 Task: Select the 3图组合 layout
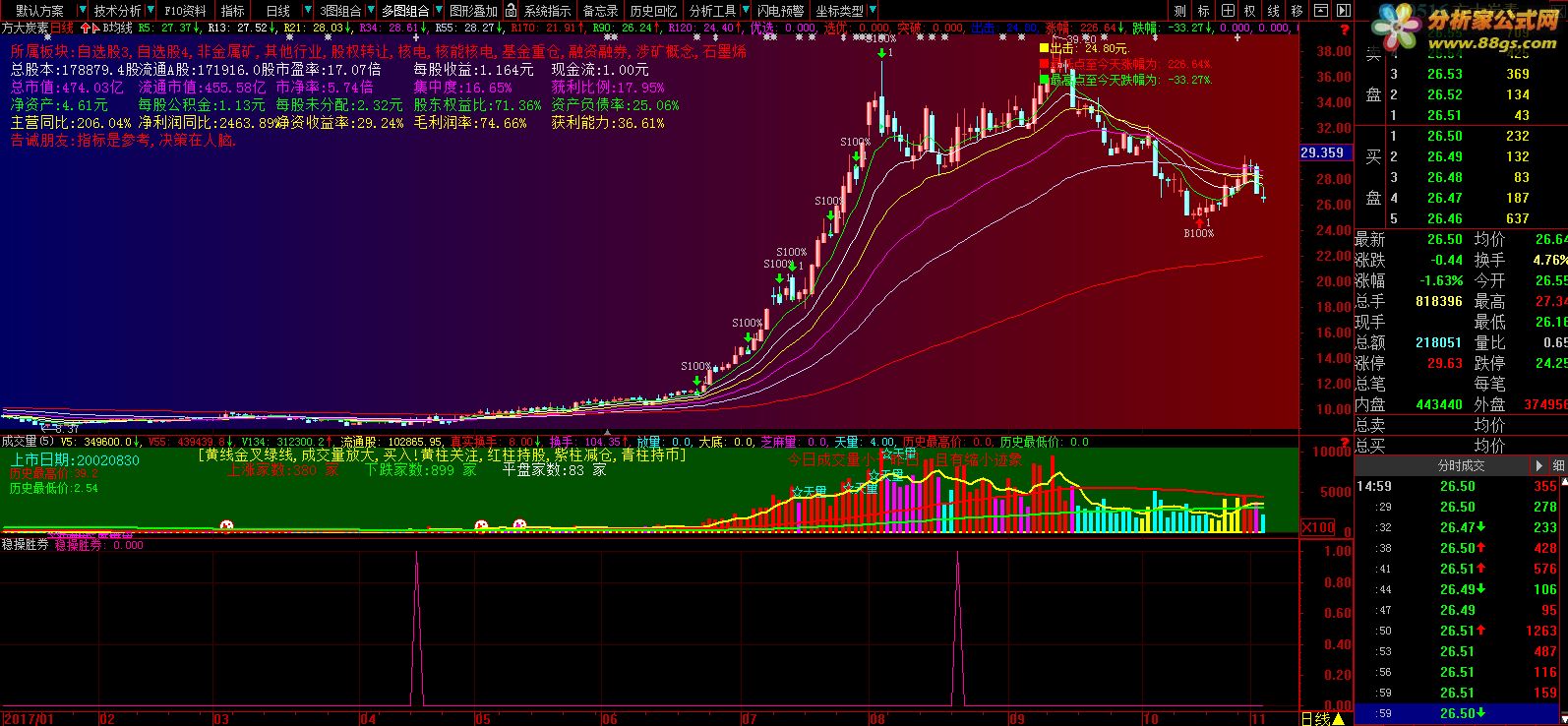[x=340, y=11]
